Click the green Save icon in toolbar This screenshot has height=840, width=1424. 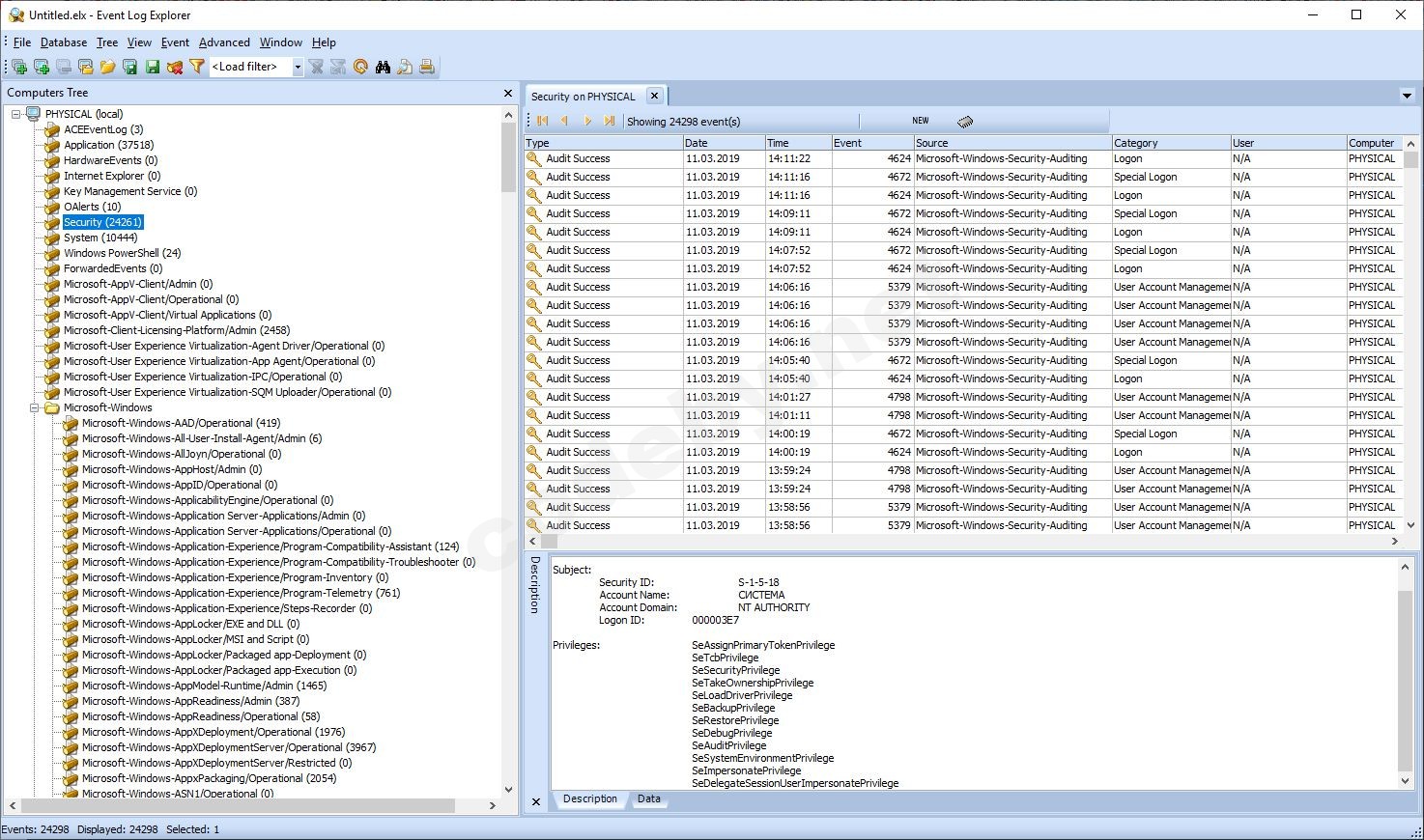(x=152, y=67)
